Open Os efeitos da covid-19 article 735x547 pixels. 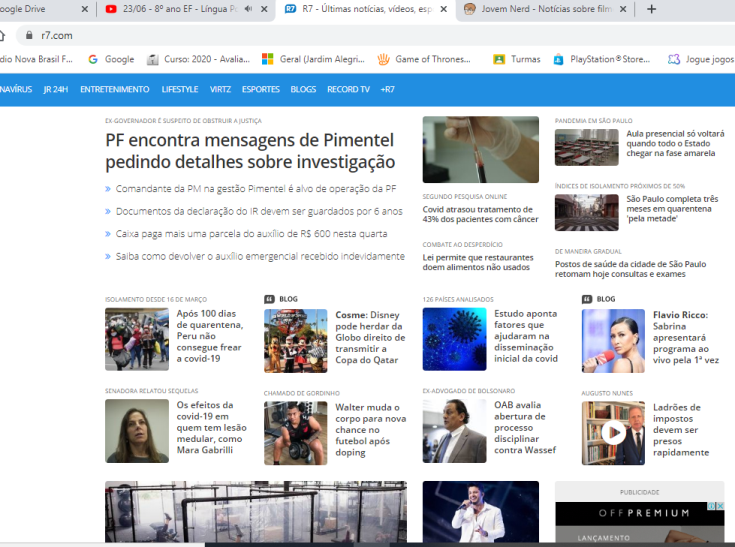click(211, 427)
